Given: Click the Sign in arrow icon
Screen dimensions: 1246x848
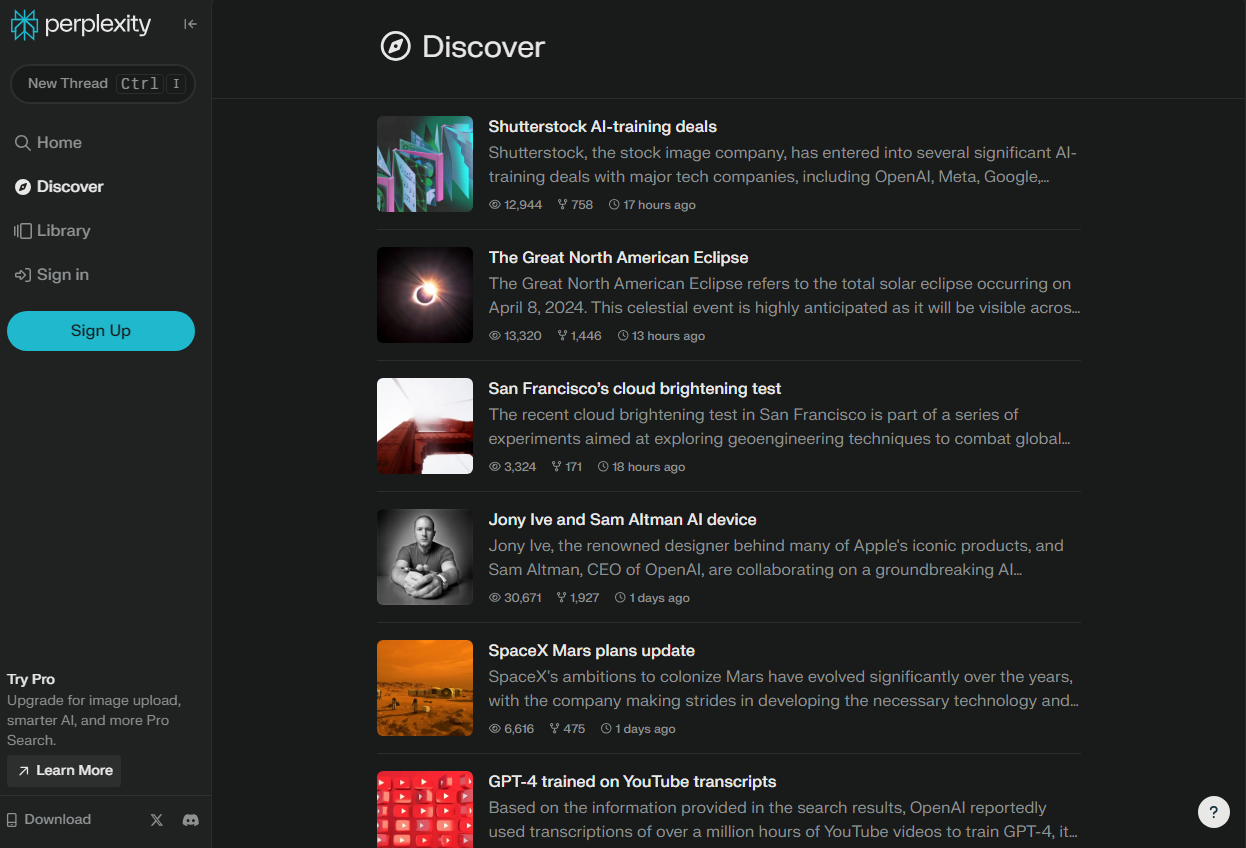Looking at the screenshot, I should [x=22, y=275].
